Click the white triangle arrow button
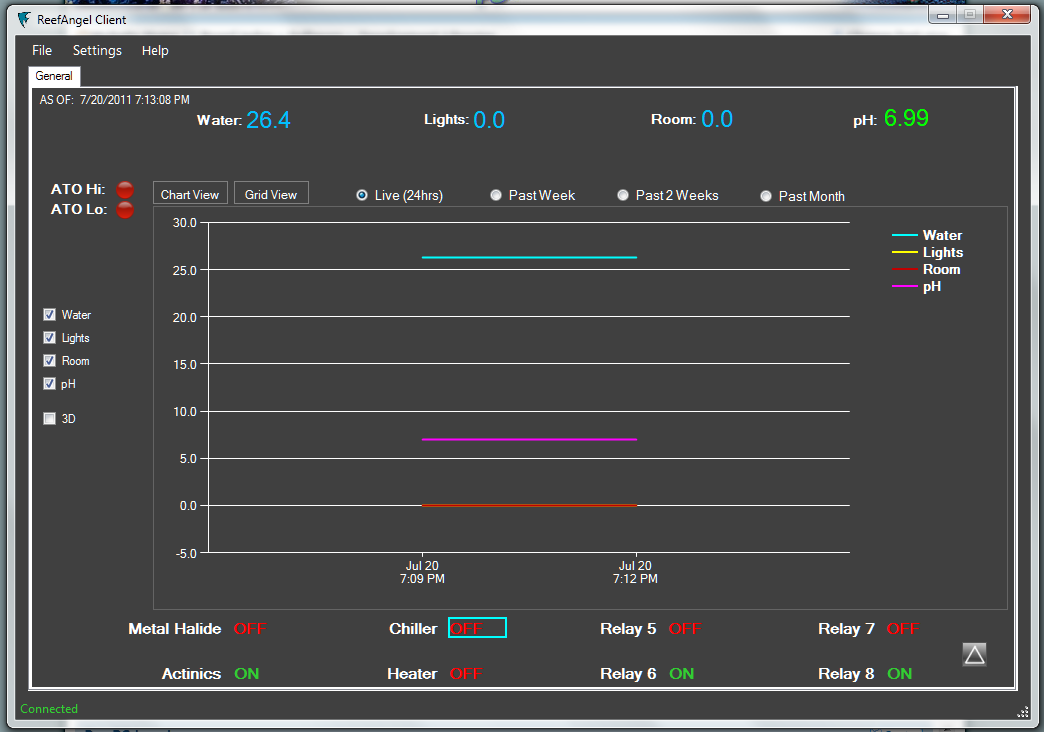The image size is (1044, 732). pos(974,654)
